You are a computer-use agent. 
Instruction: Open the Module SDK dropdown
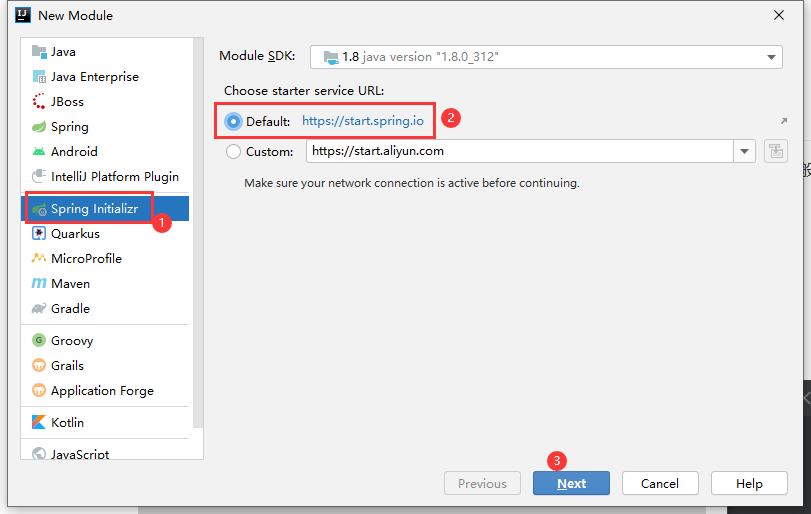(546, 57)
